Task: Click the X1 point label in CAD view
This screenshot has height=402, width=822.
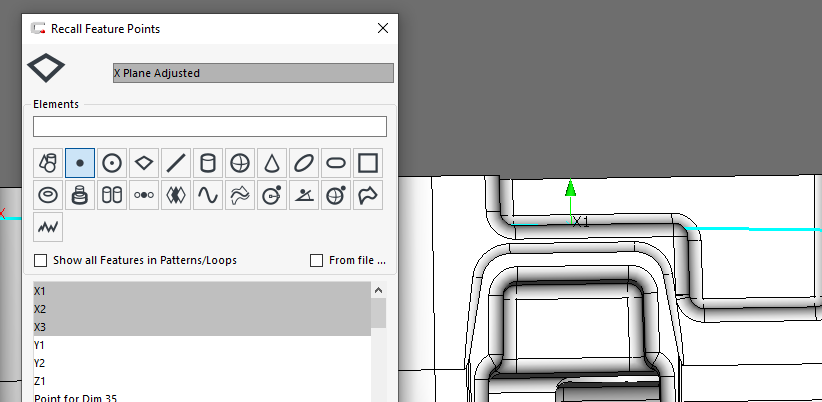Action: 581,222
